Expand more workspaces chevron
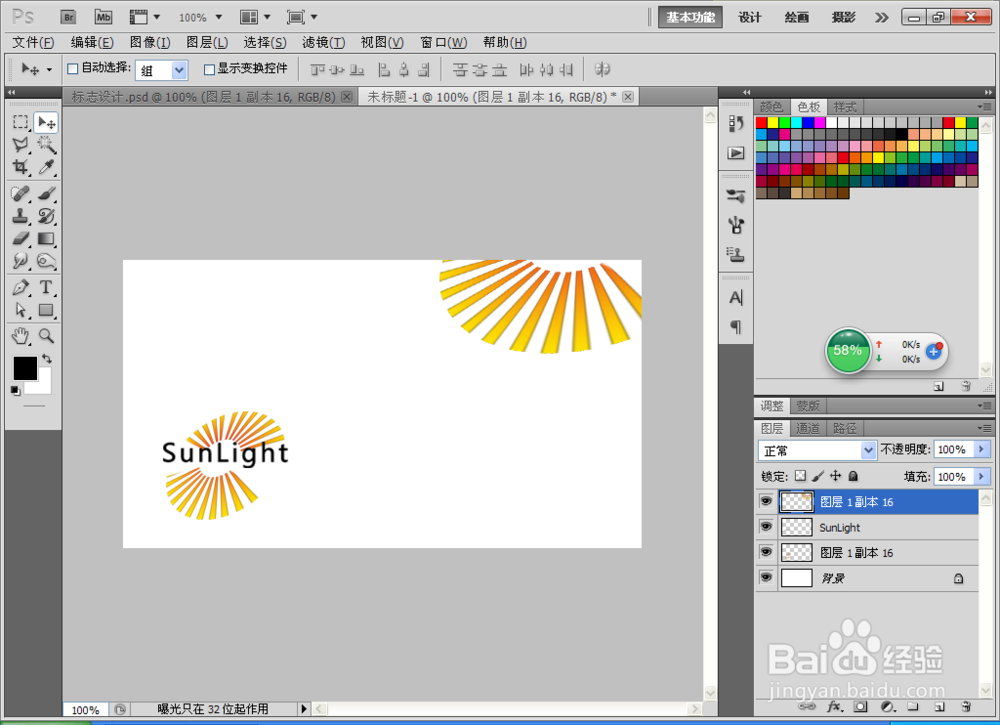 tap(881, 17)
